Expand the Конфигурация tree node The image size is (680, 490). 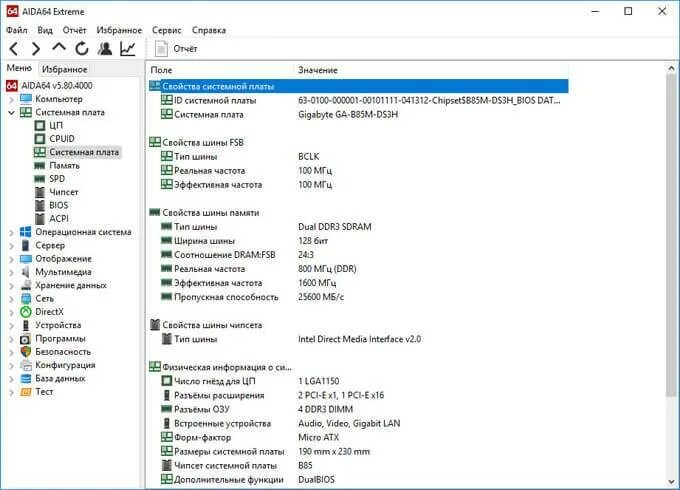(11, 366)
